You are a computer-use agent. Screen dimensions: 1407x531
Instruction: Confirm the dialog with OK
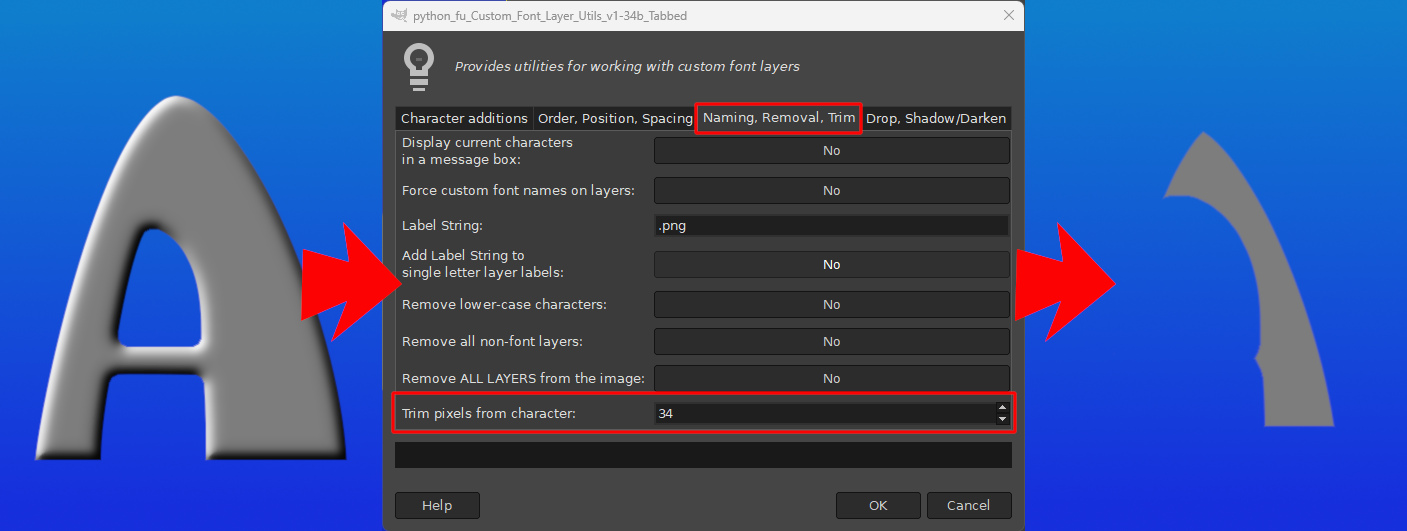tap(878, 506)
